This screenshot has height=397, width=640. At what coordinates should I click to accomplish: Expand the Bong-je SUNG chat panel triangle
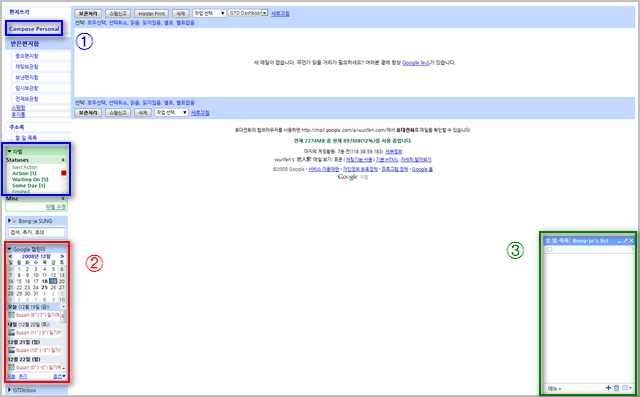[9, 221]
